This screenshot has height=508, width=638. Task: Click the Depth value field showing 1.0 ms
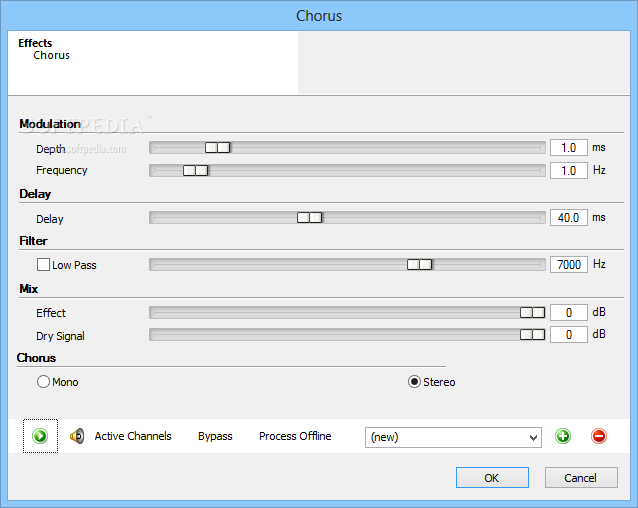[569, 148]
